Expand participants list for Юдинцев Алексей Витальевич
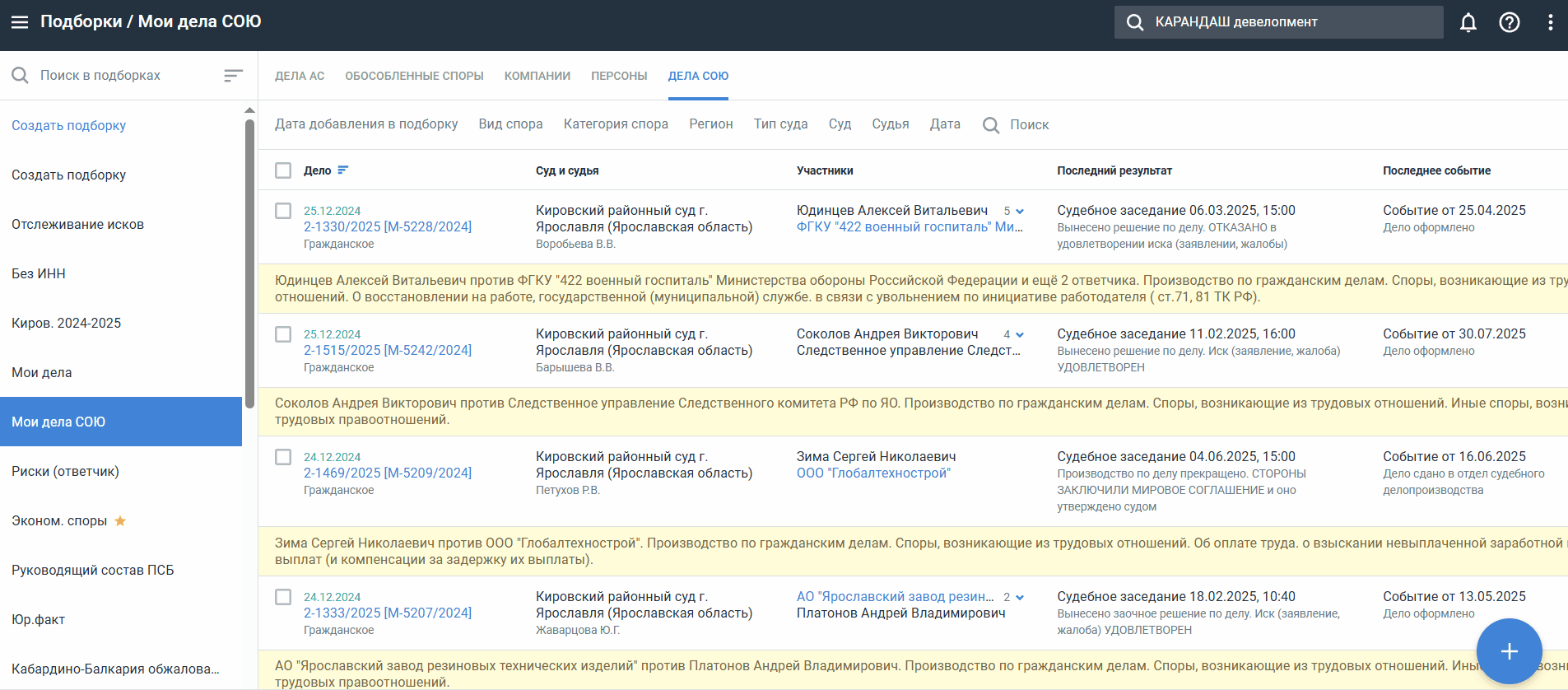1568x690 pixels. point(1020,212)
